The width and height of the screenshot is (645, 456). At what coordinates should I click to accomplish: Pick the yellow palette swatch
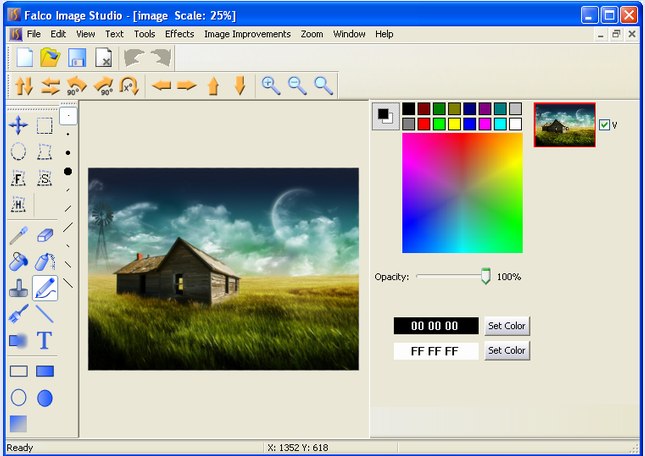pos(454,124)
